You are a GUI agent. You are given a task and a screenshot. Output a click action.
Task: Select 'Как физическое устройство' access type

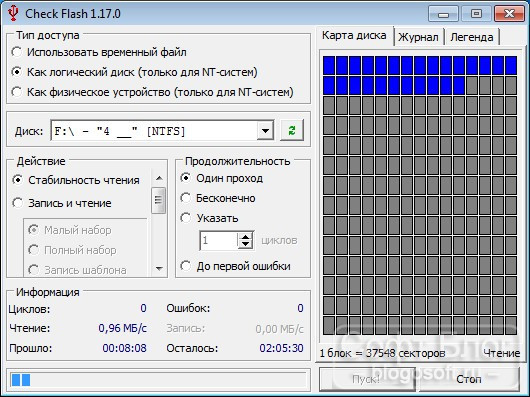click(x=152, y=92)
